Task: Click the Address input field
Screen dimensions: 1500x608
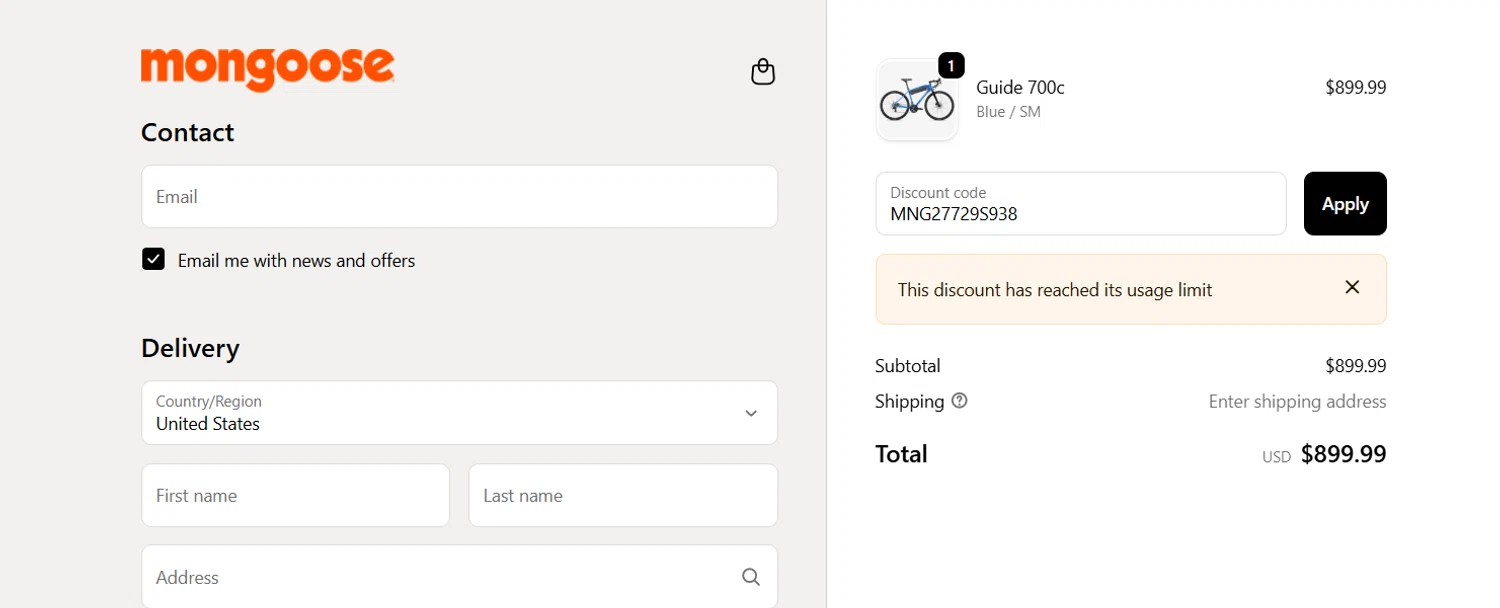Action: pos(459,577)
